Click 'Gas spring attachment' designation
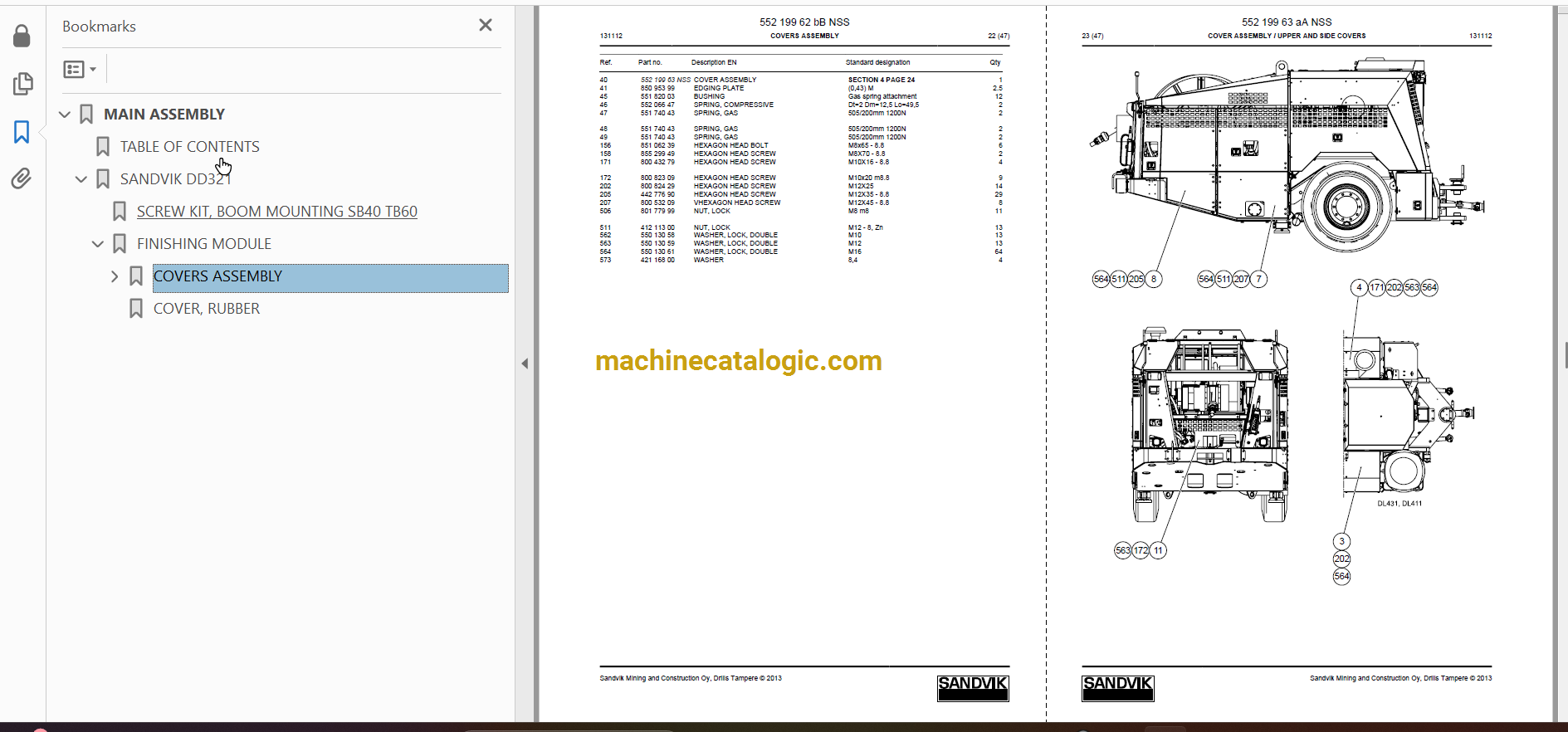 [x=882, y=96]
